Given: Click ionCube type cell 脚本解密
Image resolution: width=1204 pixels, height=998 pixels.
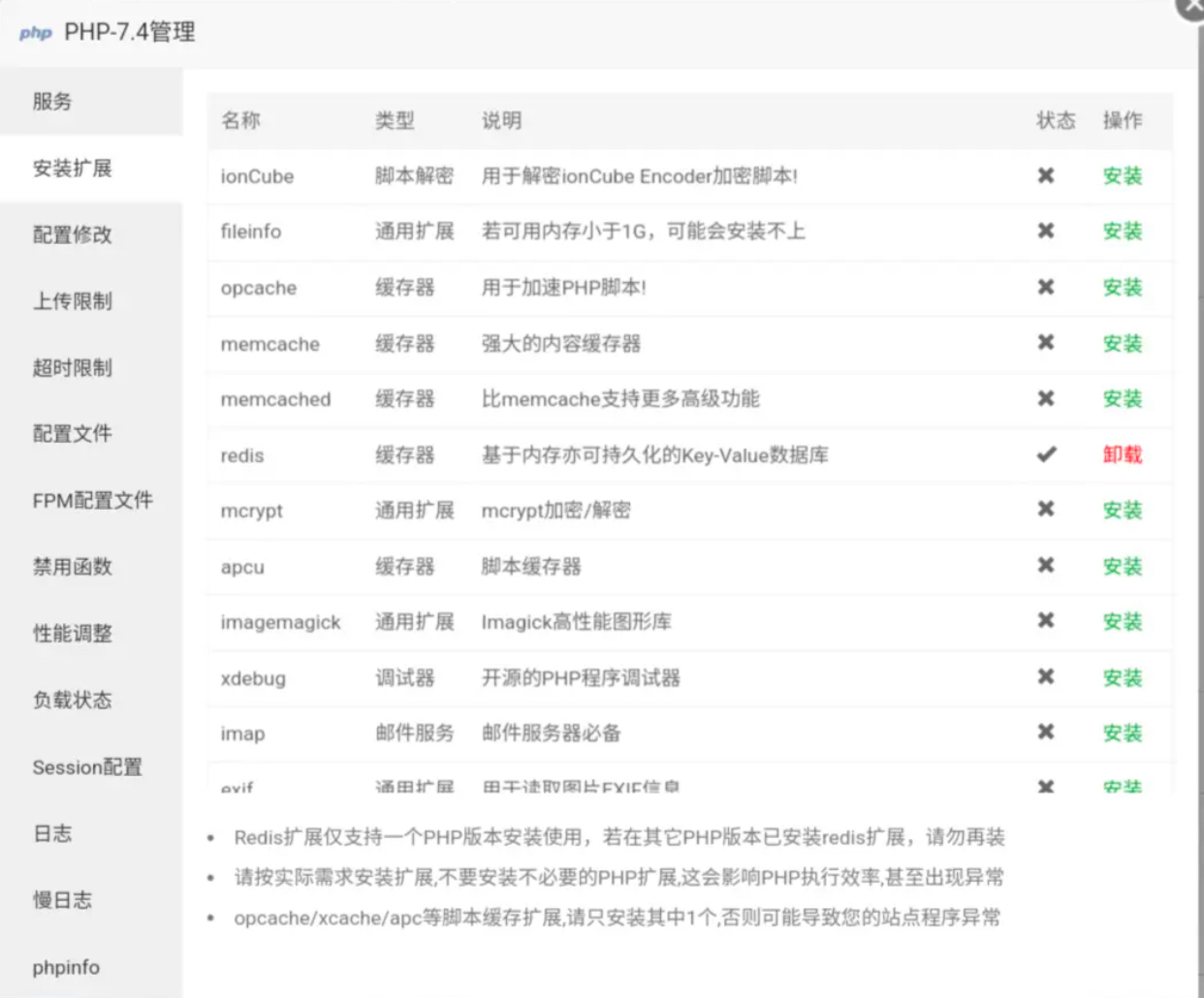Looking at the screenshot, I should tap(415, 176).
